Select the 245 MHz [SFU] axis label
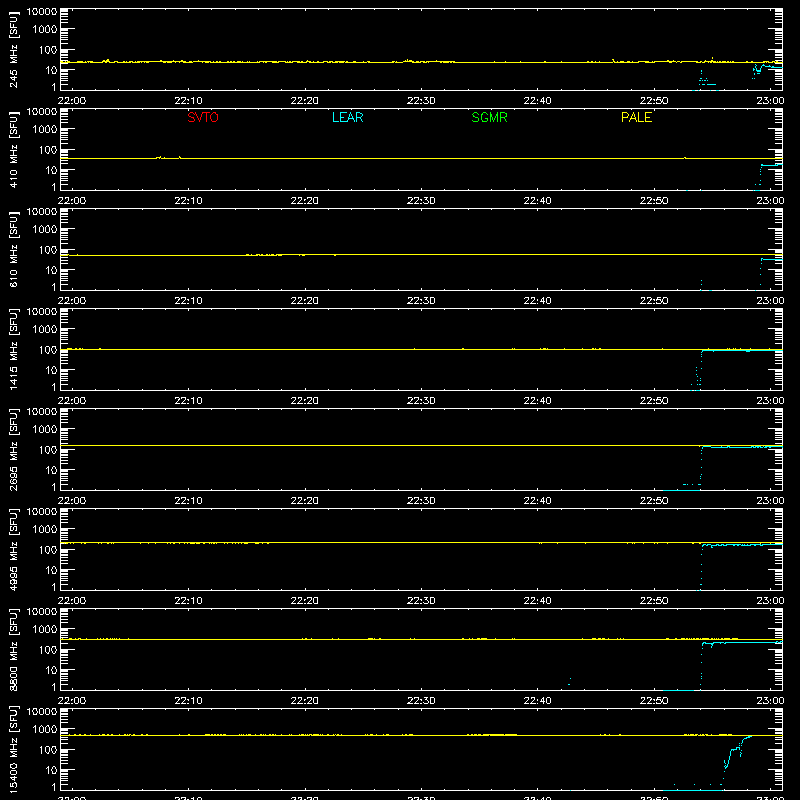The width and height of the screenshot is (800, 800). [x=14, y=50]
